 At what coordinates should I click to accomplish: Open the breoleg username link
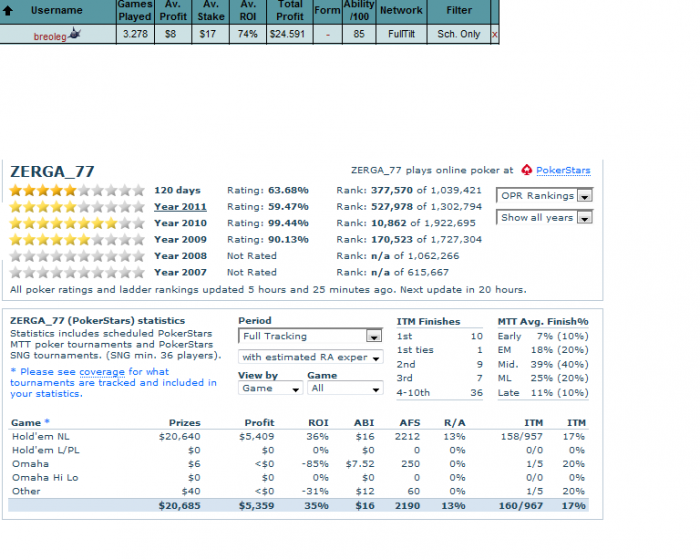click(49, 34)
